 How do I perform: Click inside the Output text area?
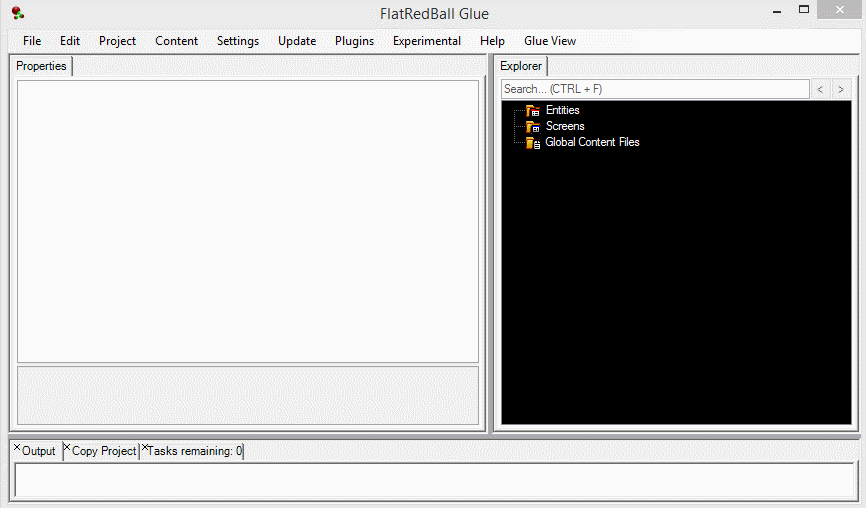435,480
